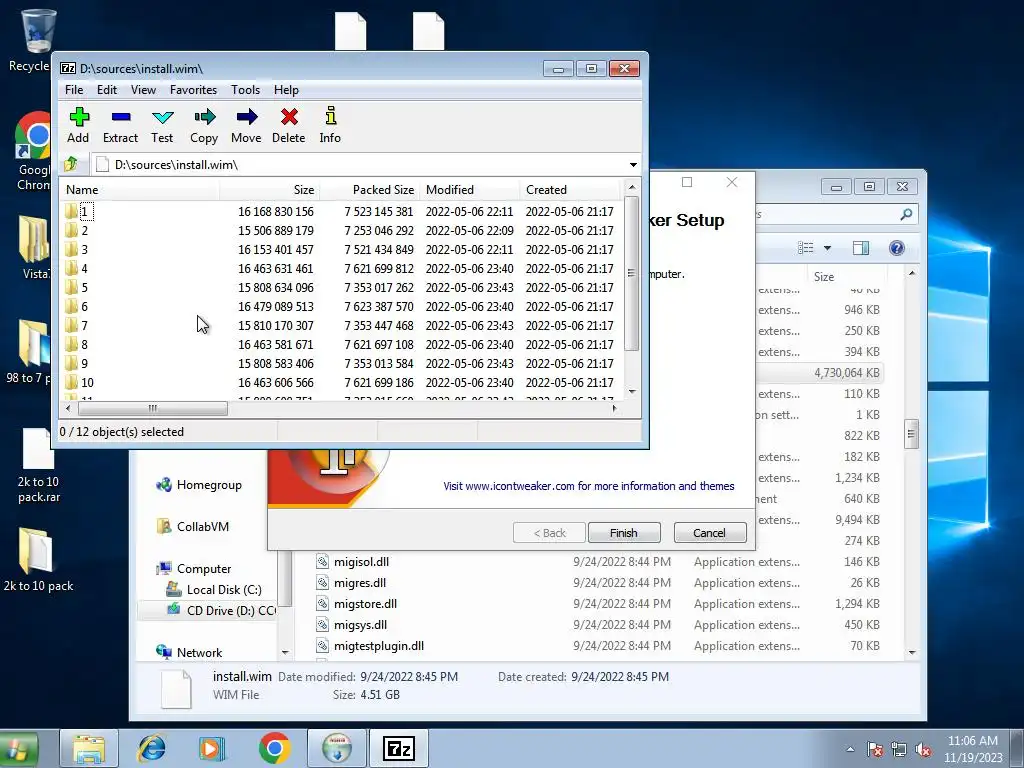1024x768 pixels.
Task: Click the 7-Zip horizontal scrollbar thumb
Action: 153,409
